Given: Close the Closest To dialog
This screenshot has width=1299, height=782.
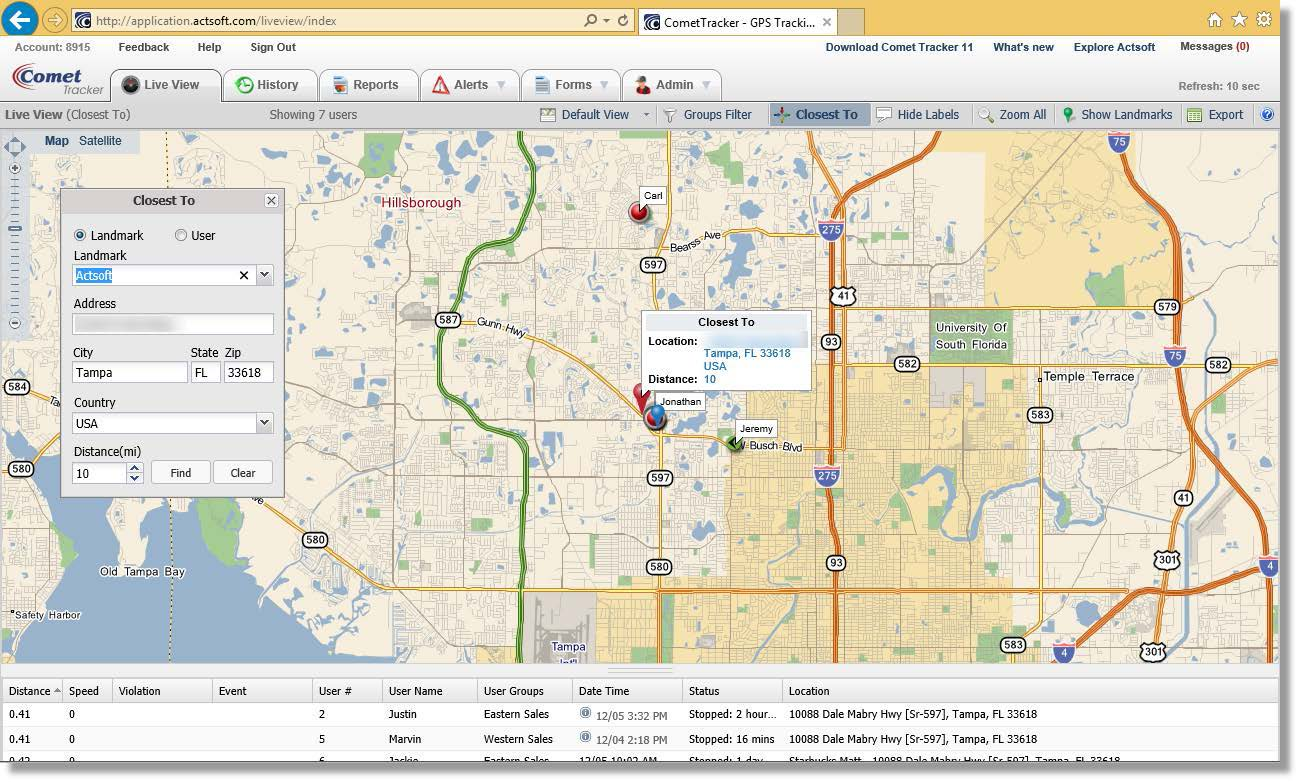Looking at the screenshot, I should [271, 201].
